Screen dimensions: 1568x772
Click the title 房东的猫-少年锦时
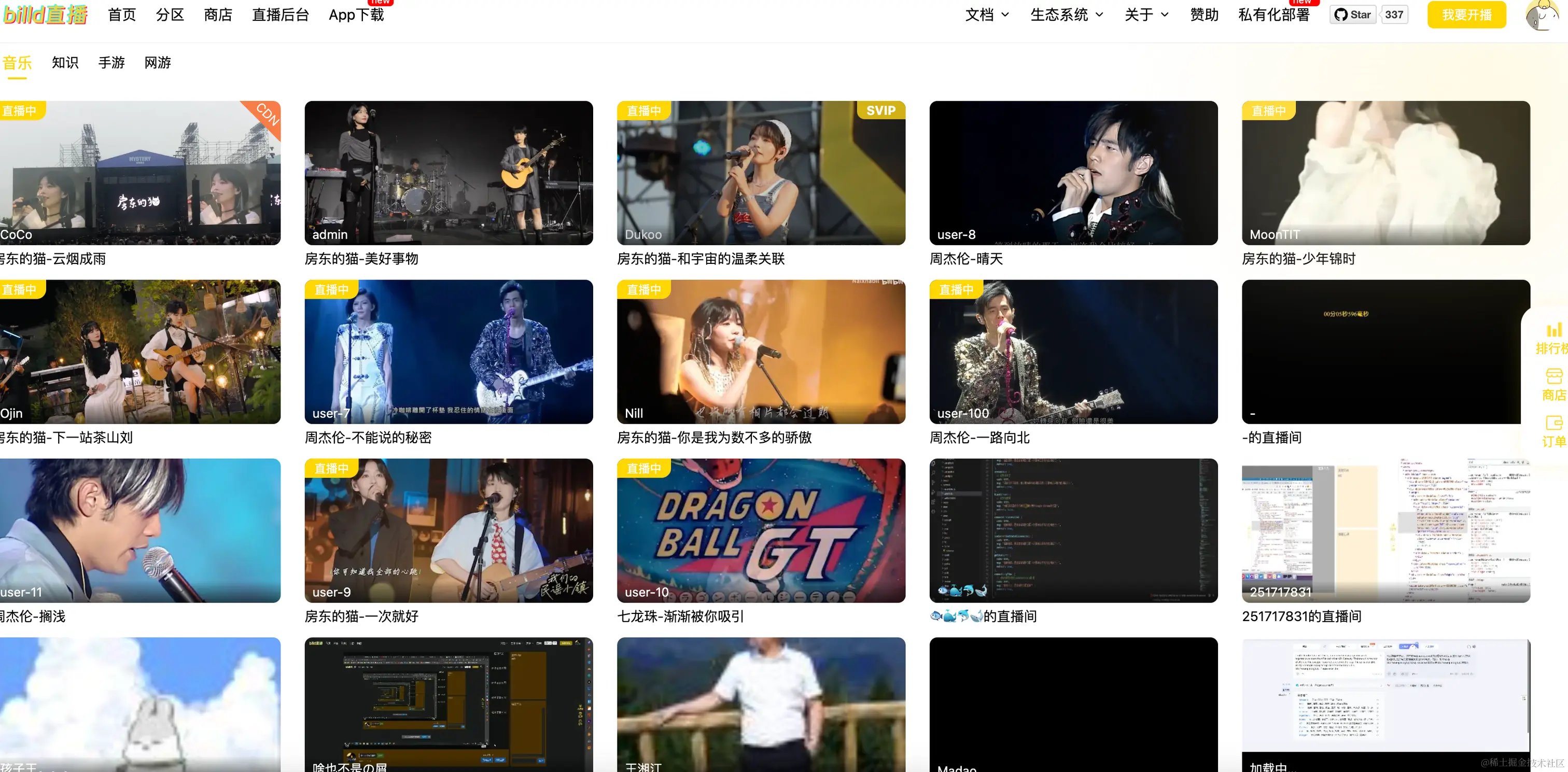pyautogui.click(x=1299, y=259)
